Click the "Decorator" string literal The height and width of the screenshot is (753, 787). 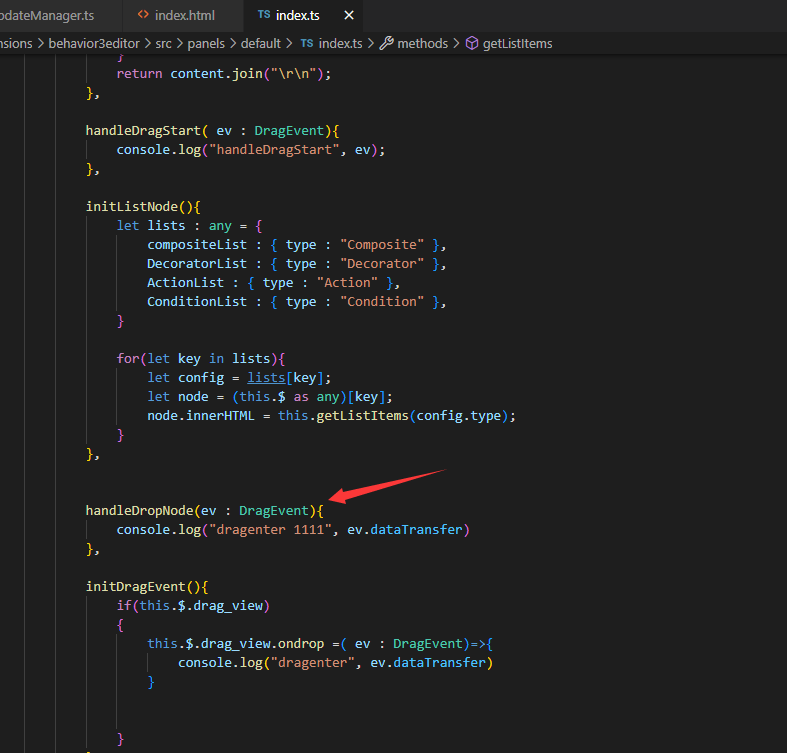click(381, 264)
